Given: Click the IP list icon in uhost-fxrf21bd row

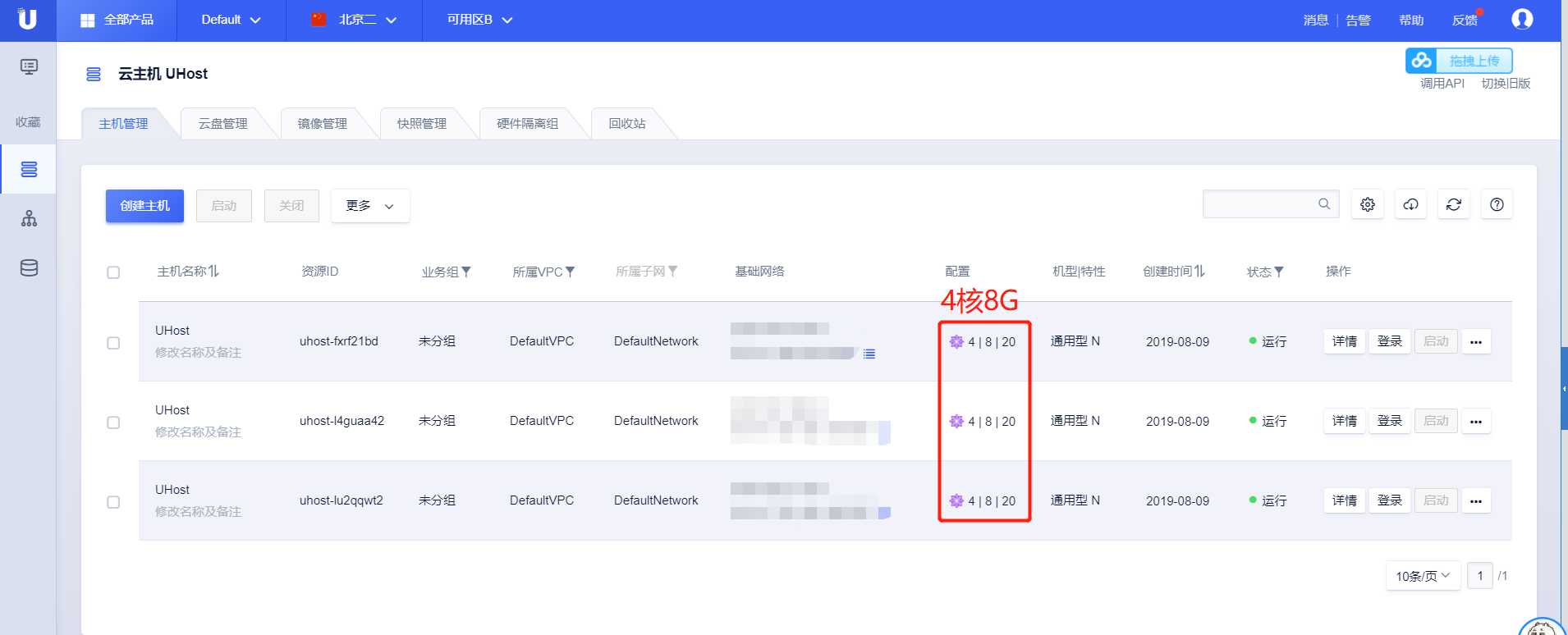Looking at the screenshot, I should coord(869,354).
